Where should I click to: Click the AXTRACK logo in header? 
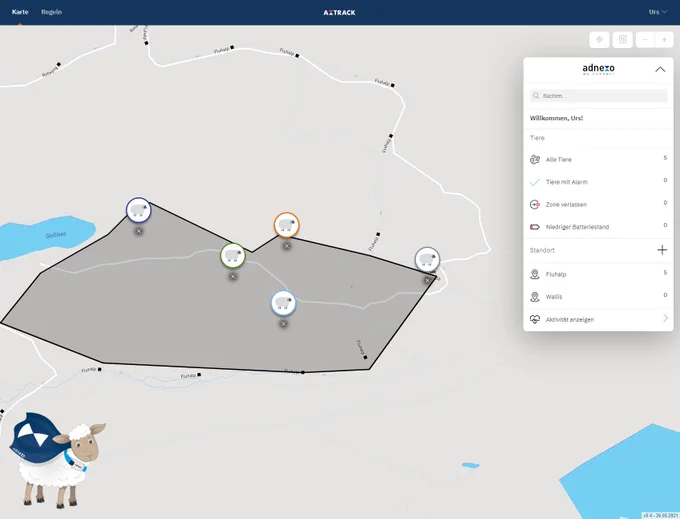point(339,13)
